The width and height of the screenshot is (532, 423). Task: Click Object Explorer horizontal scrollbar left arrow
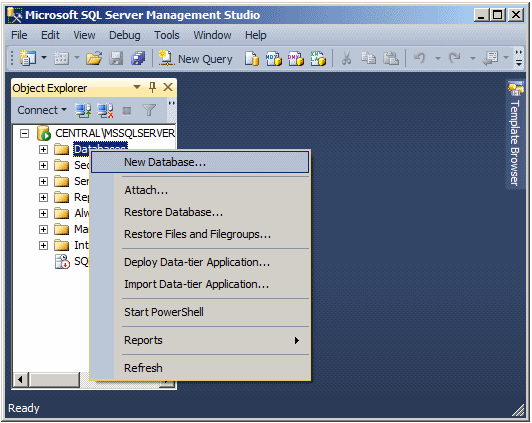pos(20,379)
